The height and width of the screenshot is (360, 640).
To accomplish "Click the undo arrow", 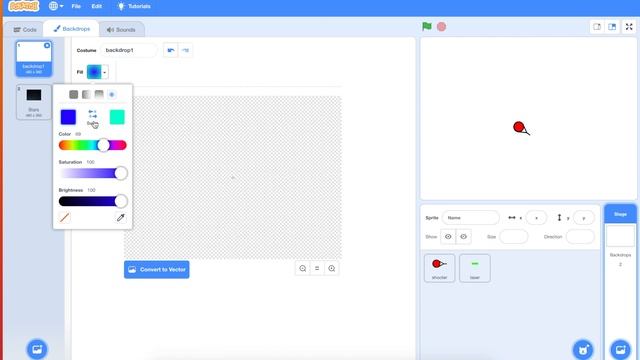I will click(x=171, y=50).
